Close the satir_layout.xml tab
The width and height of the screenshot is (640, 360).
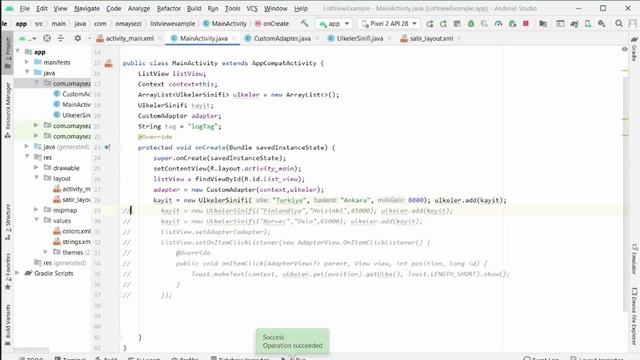(x=459, y=38)
